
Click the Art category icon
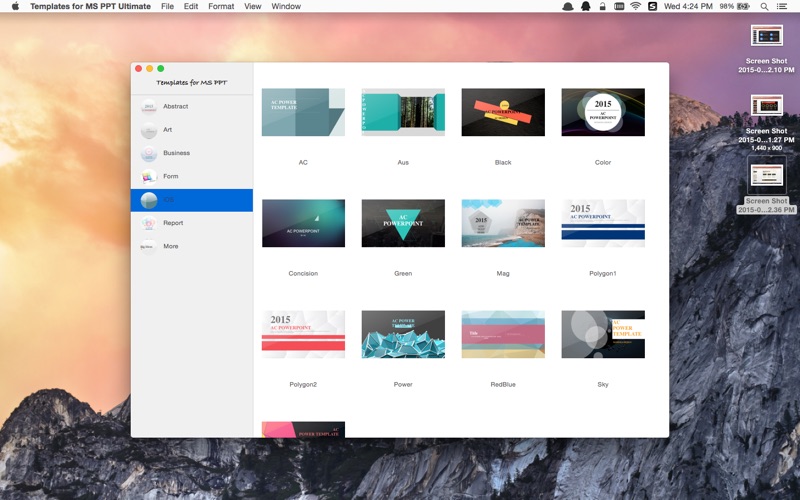pyautogui.click(x=148, y=130)
